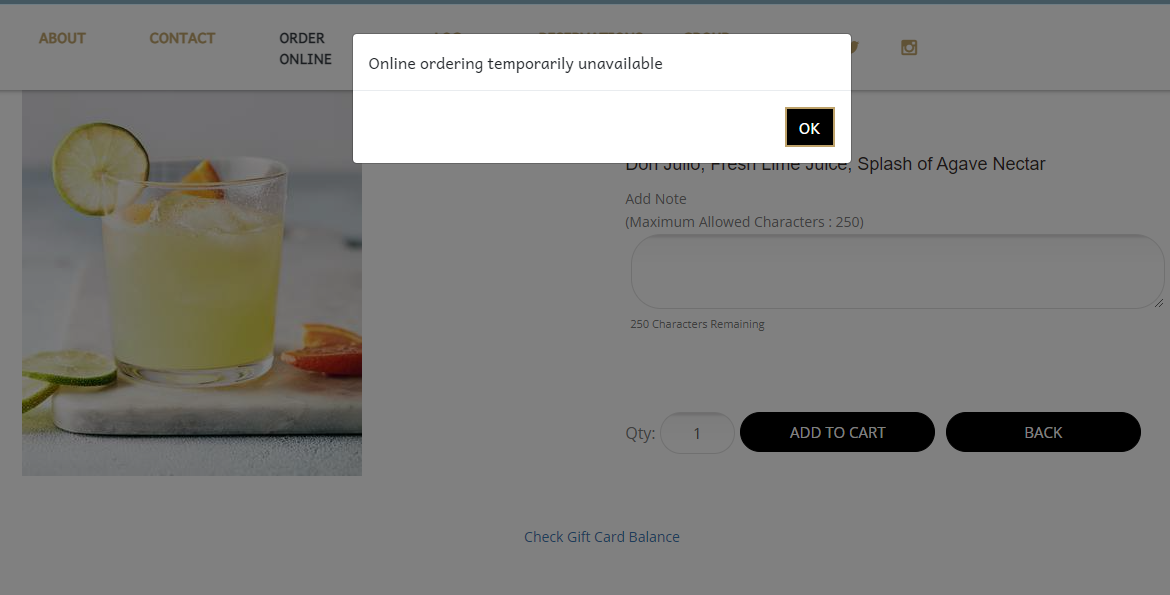
Task: Click the note textarea resize handle
Action: point(1159,302)
